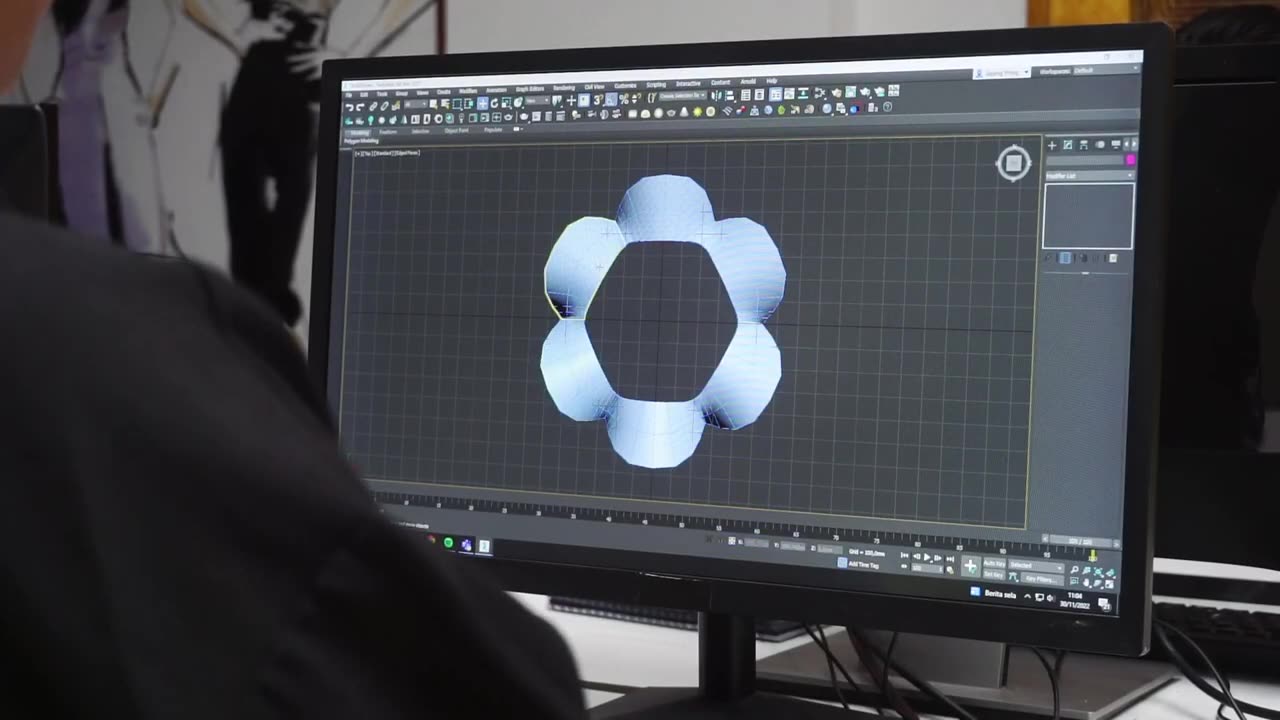Click the Mirror tool icon

point(715,95)
